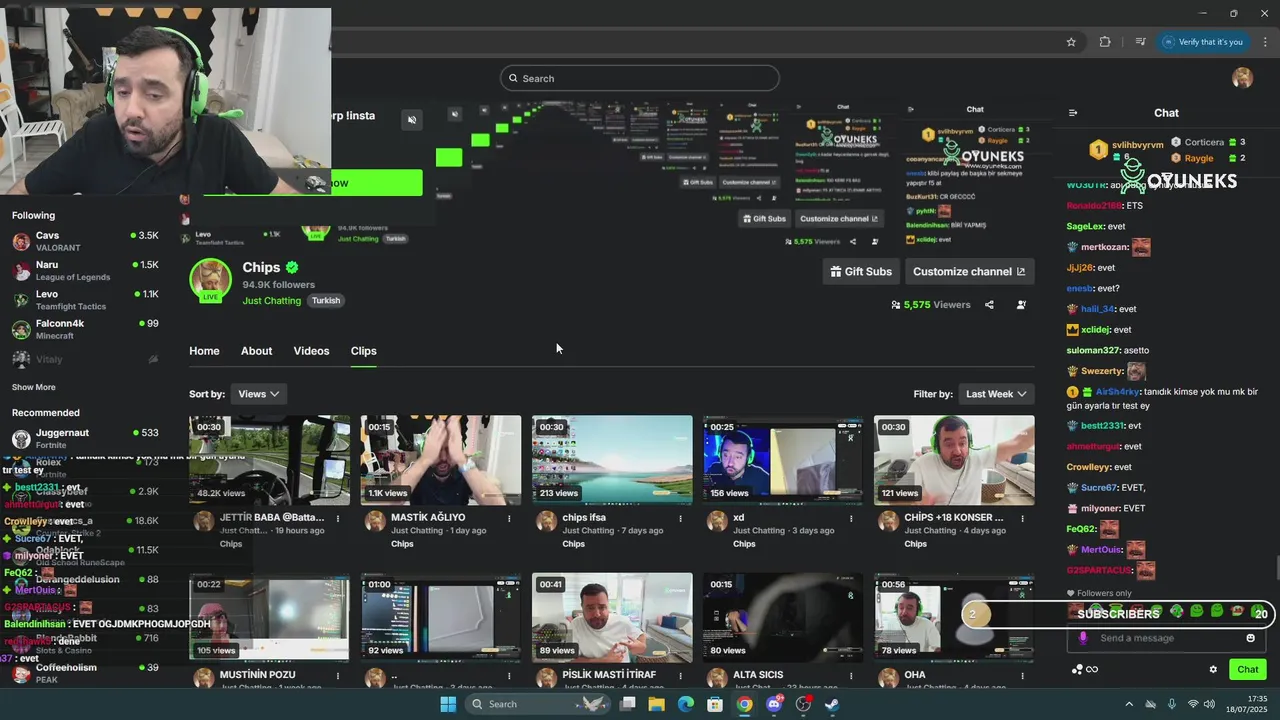Switch to the Videos tab

pos(311,351)
